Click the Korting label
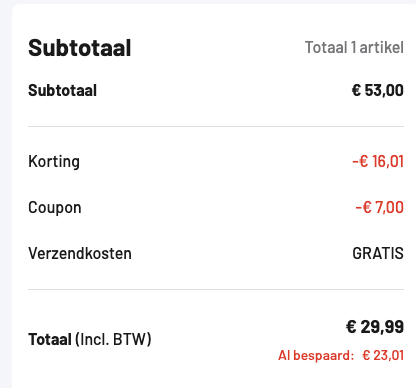Image resolution: width=416 pixels, height=388 pixels. point(54,162)
